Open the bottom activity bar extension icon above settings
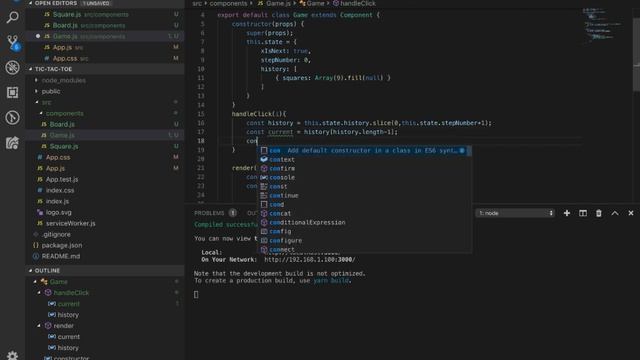 [x=12, y=142]
